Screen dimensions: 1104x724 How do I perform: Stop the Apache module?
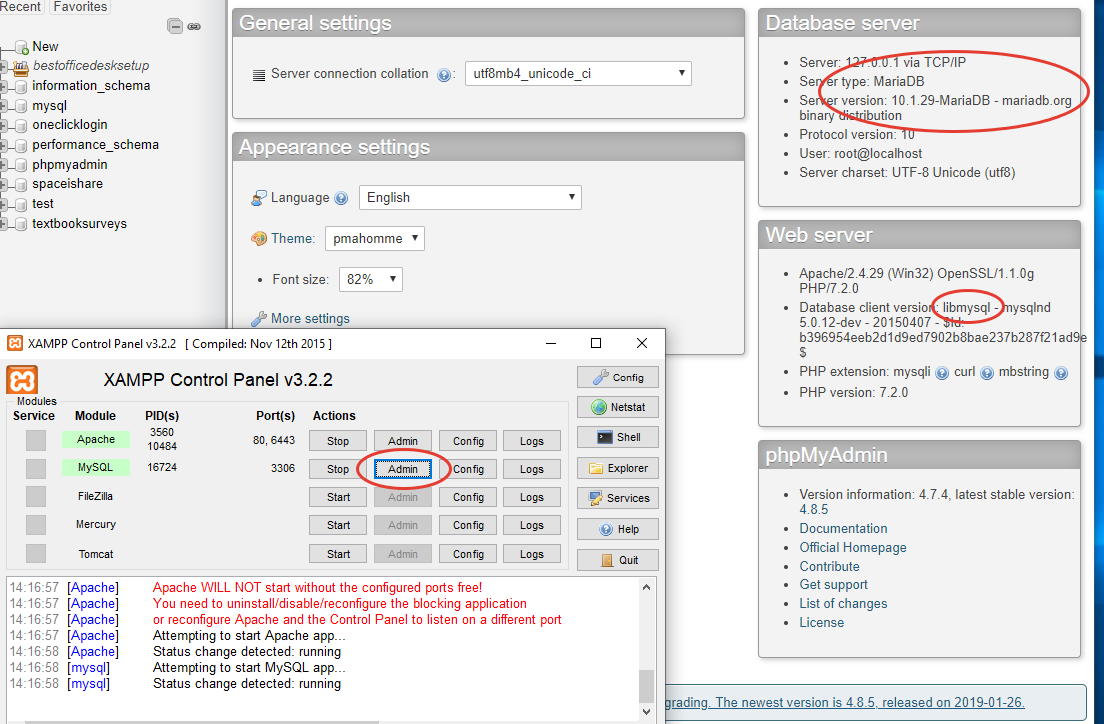click(338, 441)
